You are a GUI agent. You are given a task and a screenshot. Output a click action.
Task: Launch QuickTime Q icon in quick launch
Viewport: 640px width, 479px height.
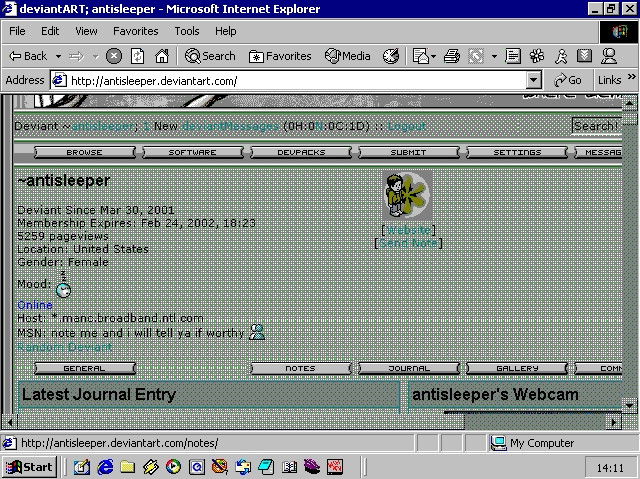(x=196, y=467)
